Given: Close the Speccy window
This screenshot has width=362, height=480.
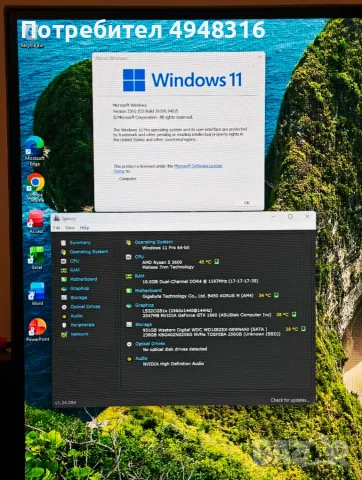Looking at the screenshot, I should pyautogui.click(x=307, y=217).
